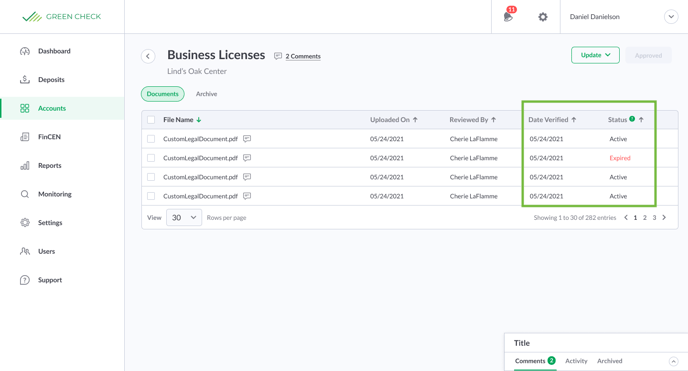This screenshot has width=688, height=371.
Task: Click the Dashboard sidebar icon
Action: (25, 51)
